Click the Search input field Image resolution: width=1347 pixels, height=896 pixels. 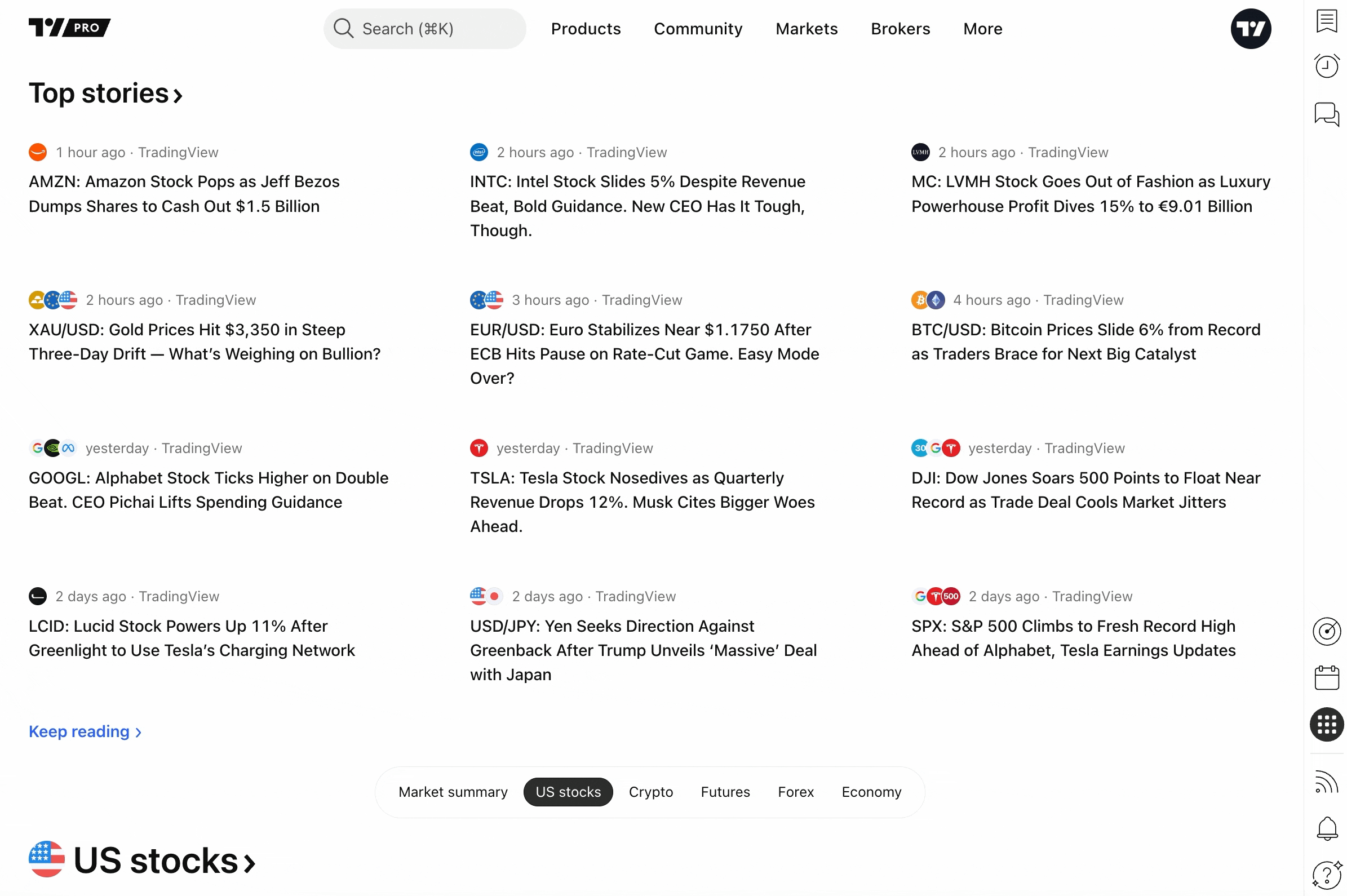coord(424,29)
